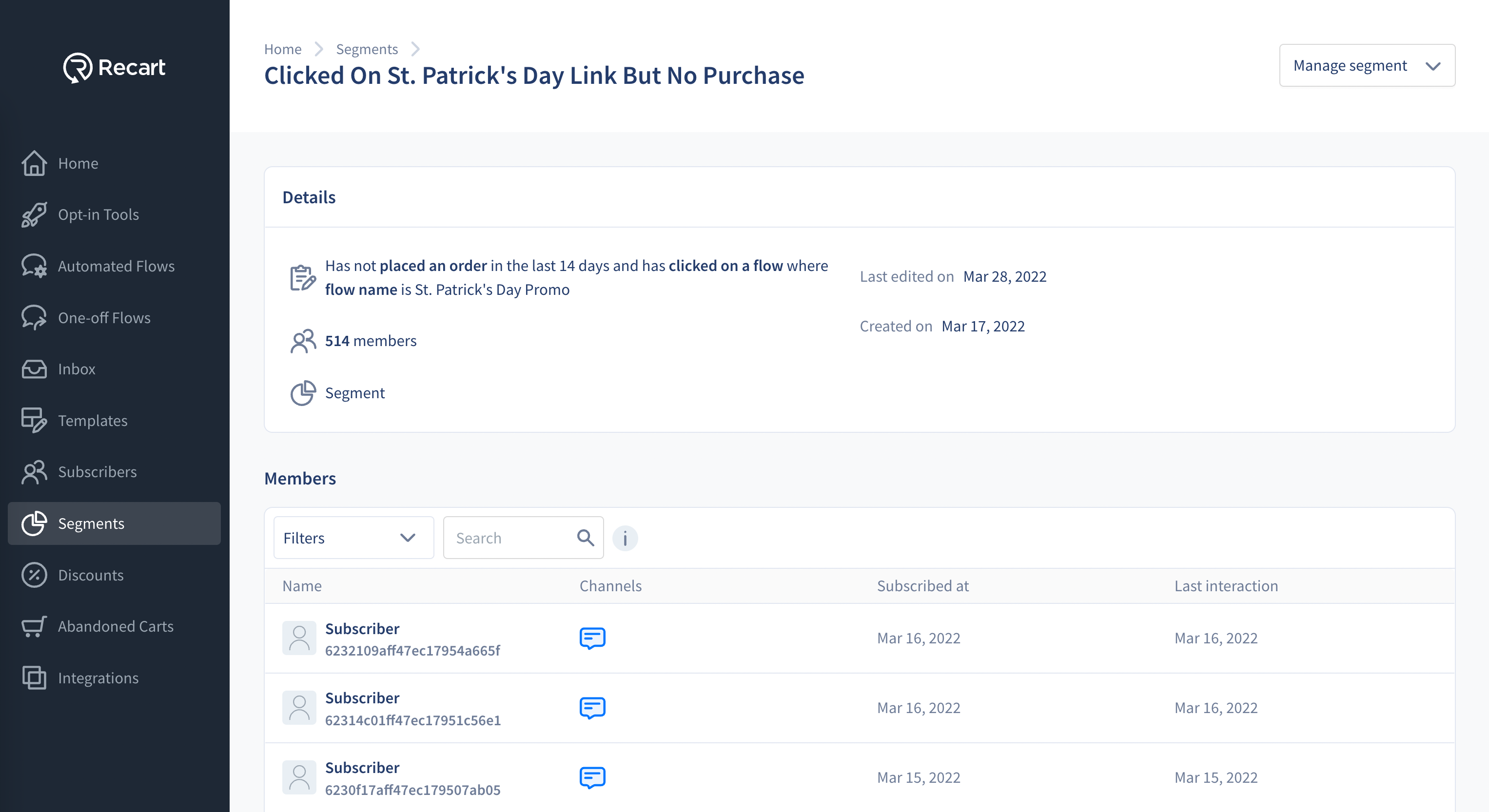1489x812 pixels.
Task: Click the One-off Flows speech bubble icon
Action: (x=34, y=317)
